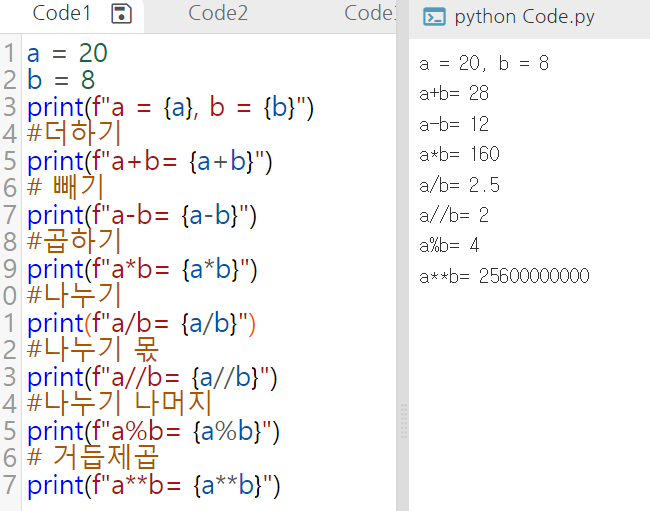This screenshot has width=650, height=511.
Task: Click the comment '#곱하기'
Action: tap(74, 241)
